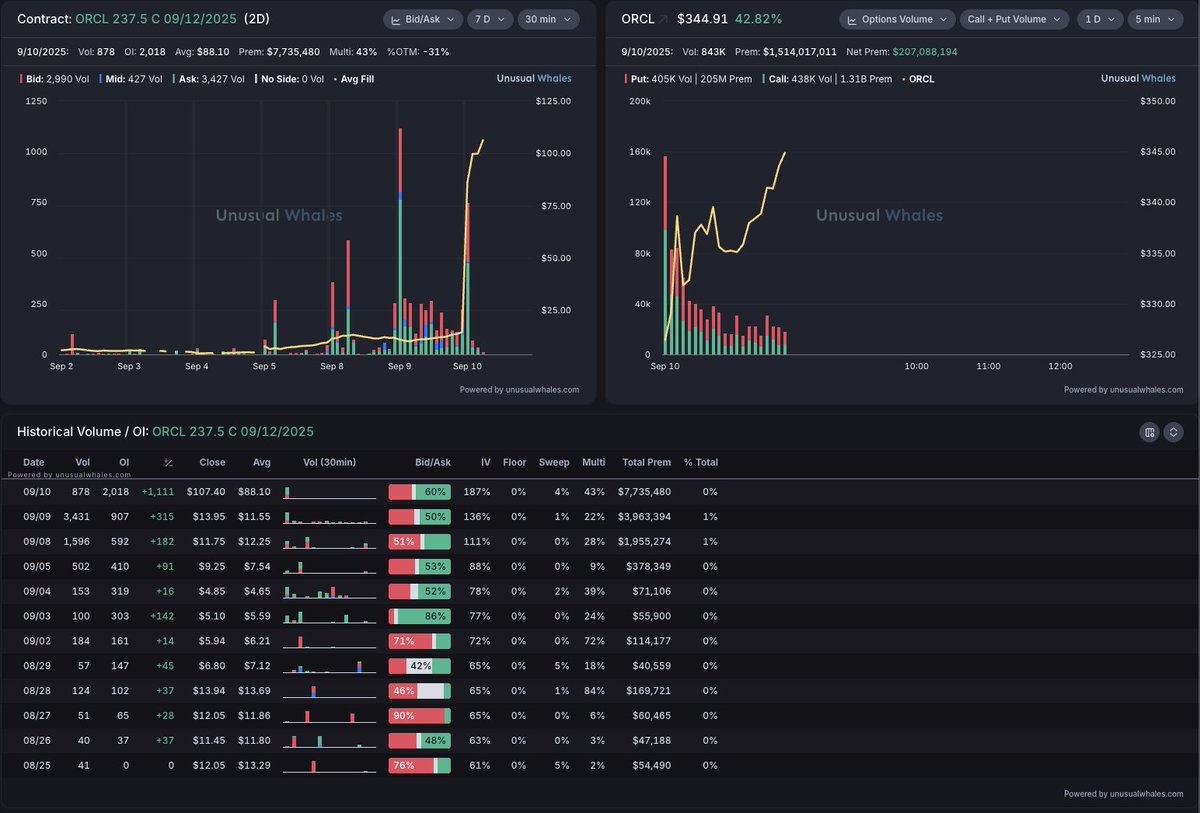Sort table by Sweep column header
This screenshot has width=1200, height=813.
(554, 462)
